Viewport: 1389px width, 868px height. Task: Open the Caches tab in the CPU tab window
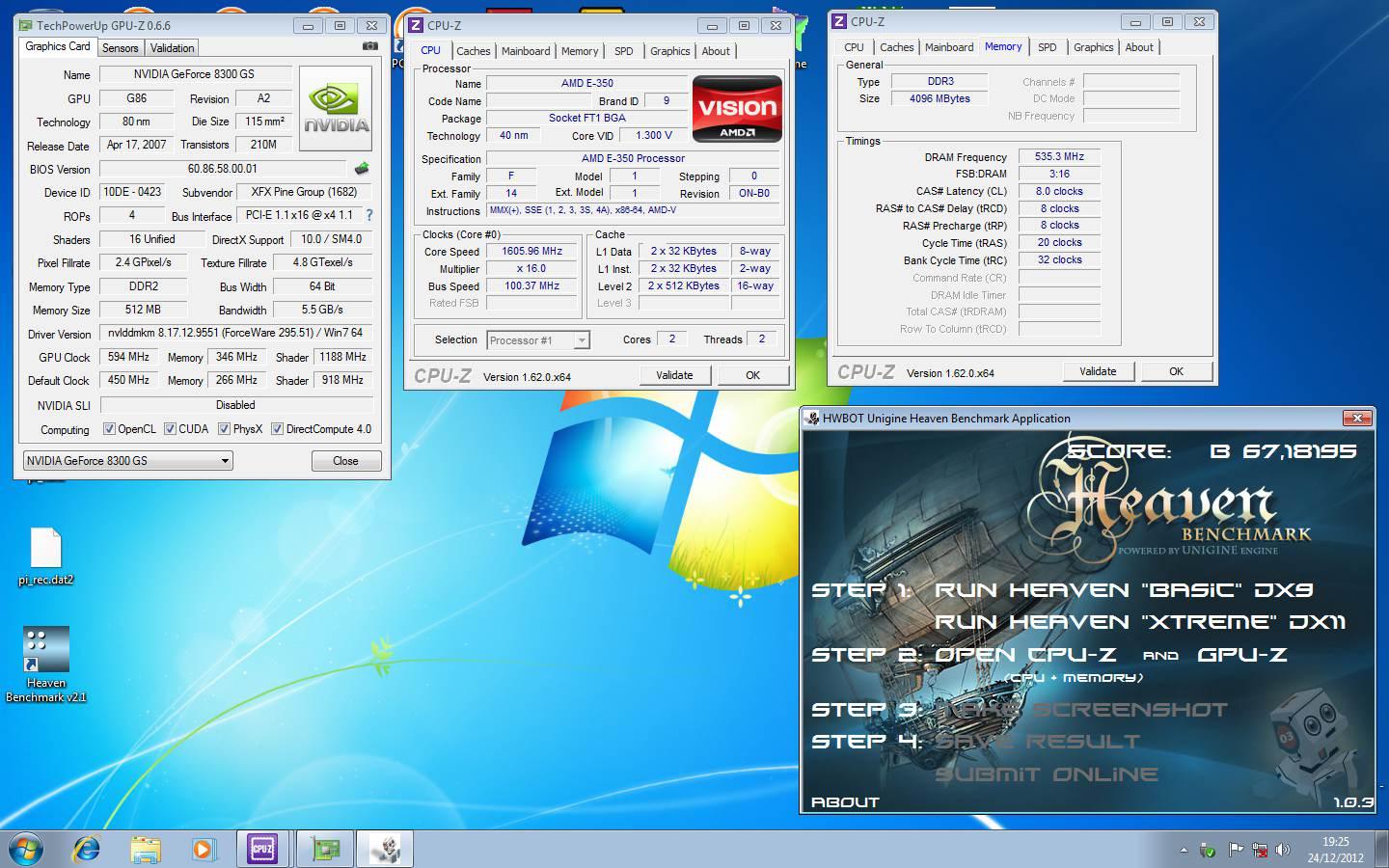[x=474, y=51]
